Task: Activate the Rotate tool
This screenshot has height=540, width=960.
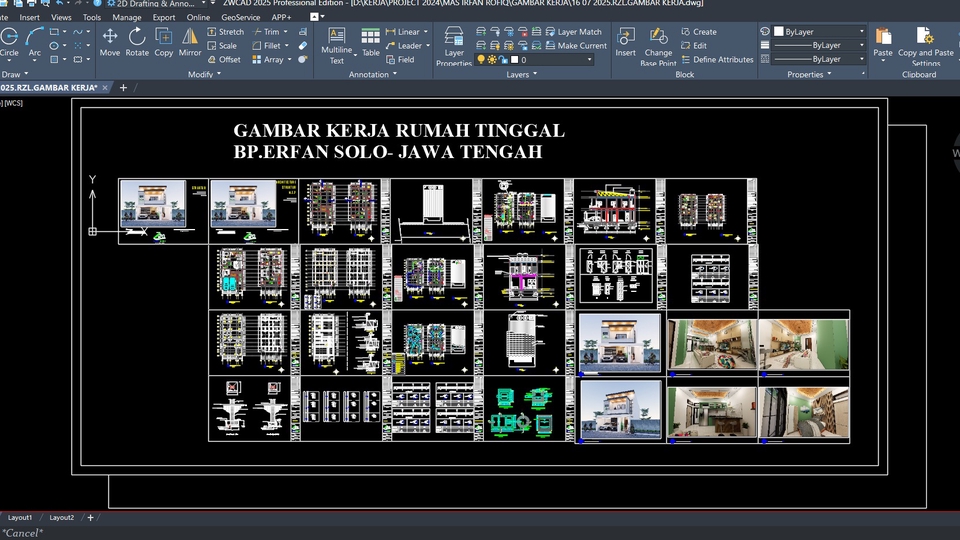Action: pyautogui.click(x=137, y=41)
